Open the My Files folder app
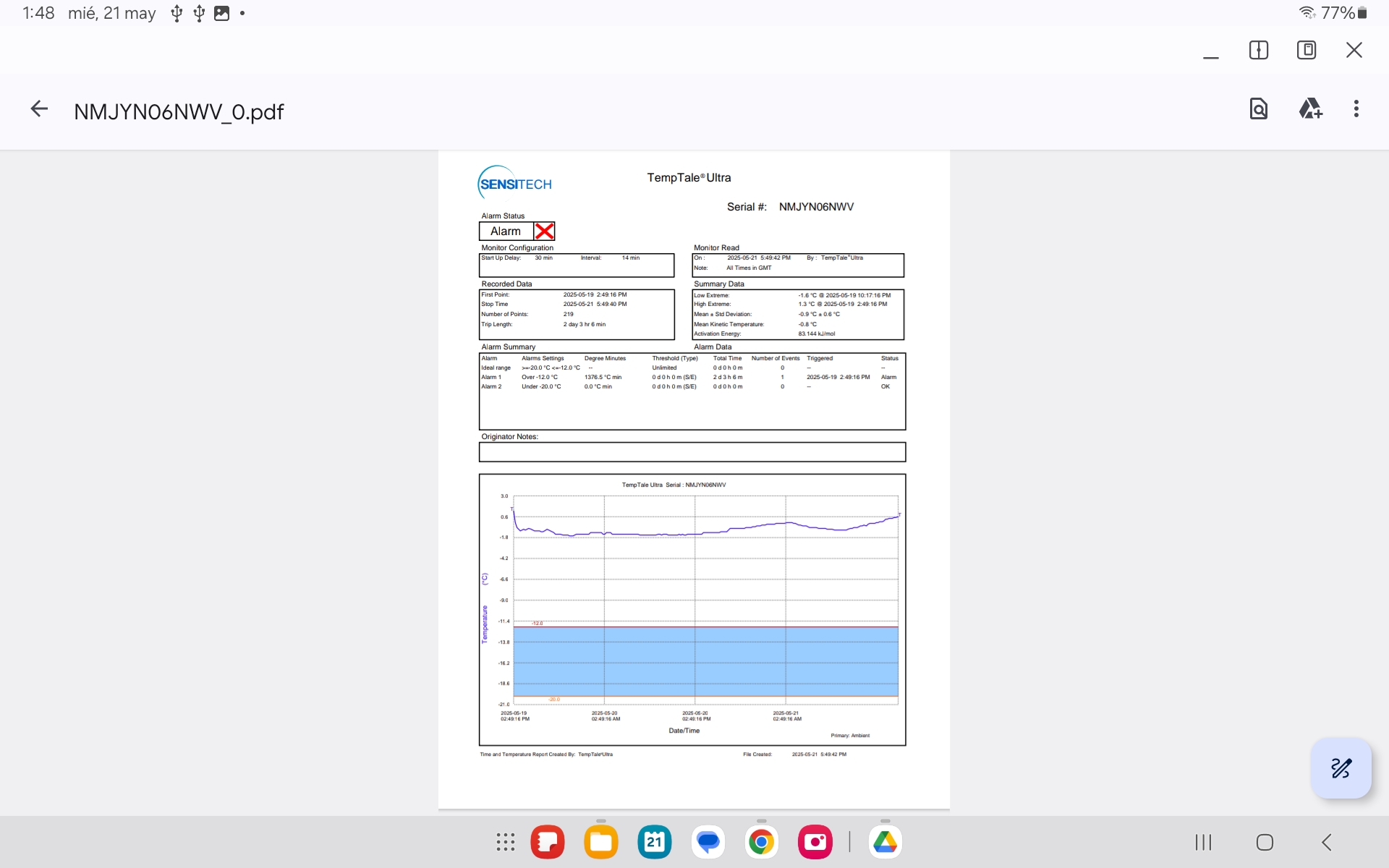This screenshot has height=868, width=1389. tap(601, 842)
